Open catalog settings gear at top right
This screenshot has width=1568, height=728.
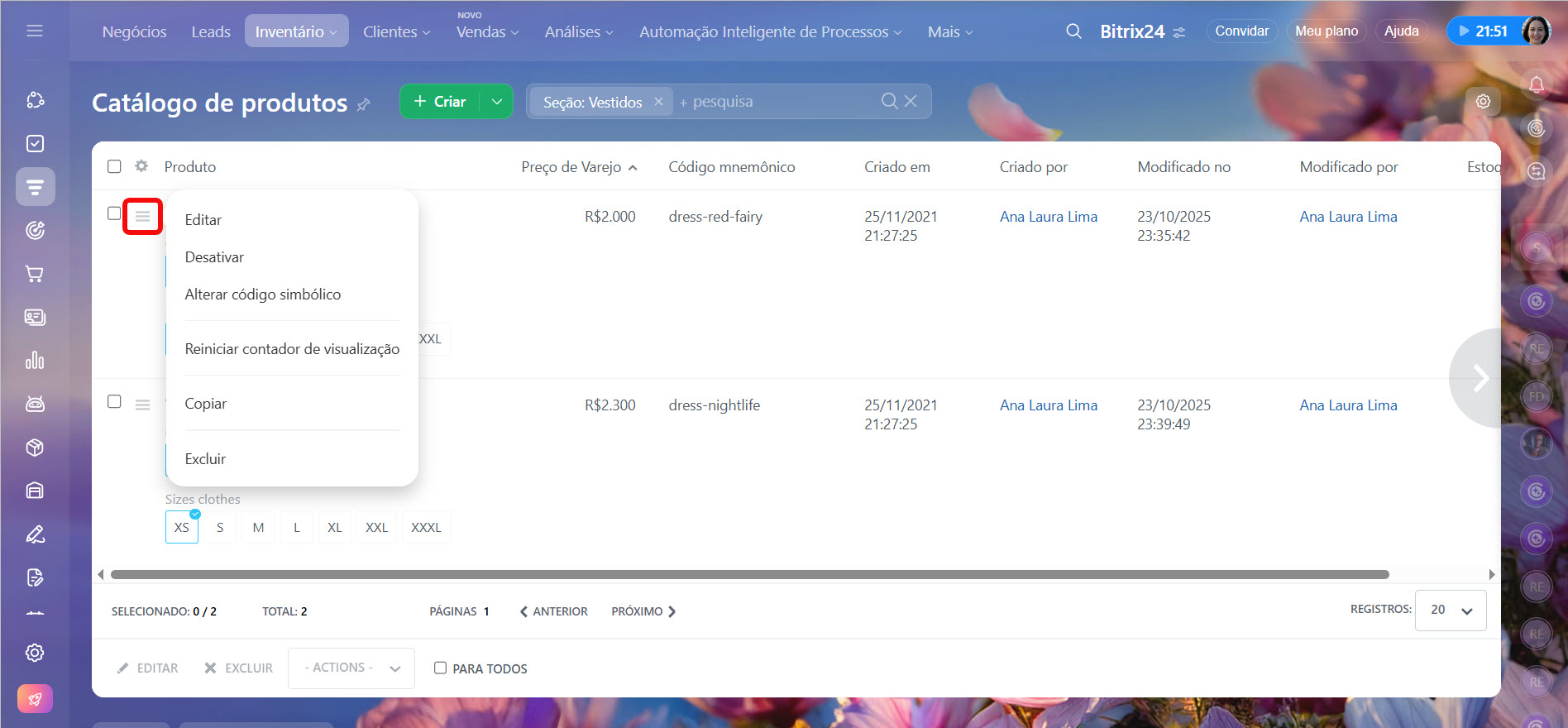point(1483,102)
